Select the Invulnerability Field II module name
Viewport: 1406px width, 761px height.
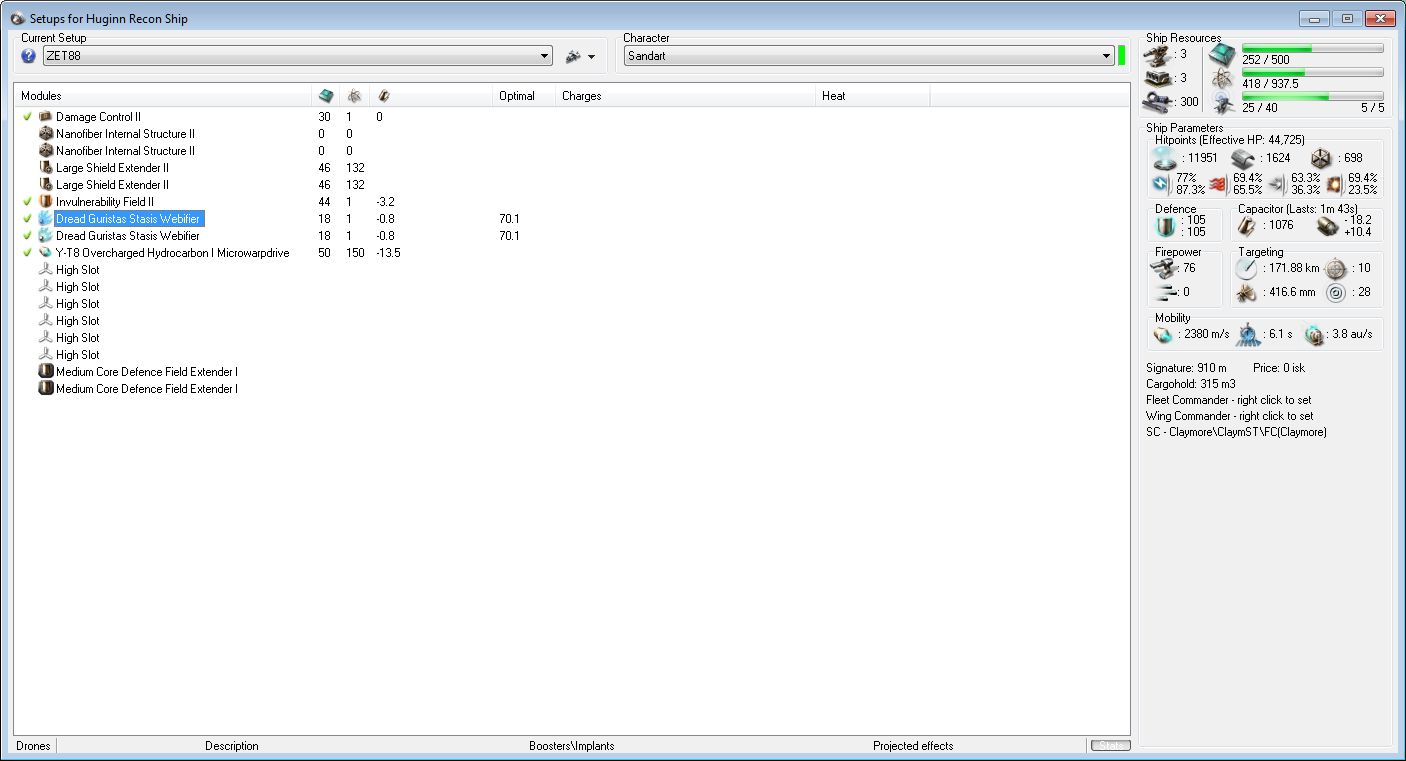point(105,202)
